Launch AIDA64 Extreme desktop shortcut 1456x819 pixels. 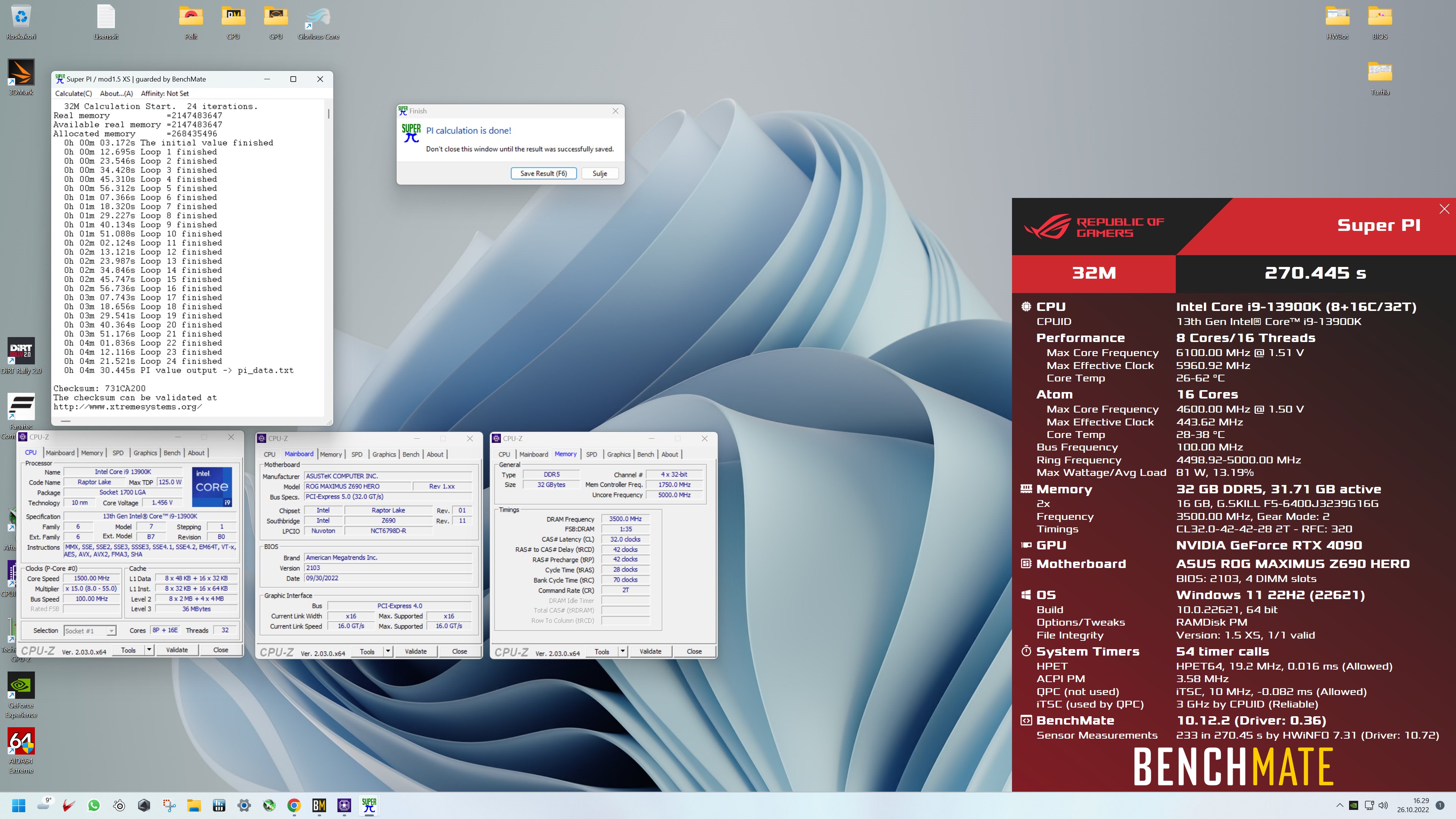tap(21, 750)
